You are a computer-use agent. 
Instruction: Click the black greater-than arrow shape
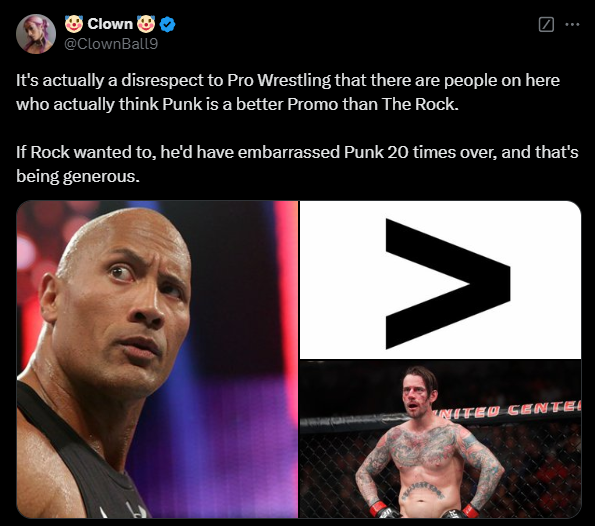click(448, 283)
